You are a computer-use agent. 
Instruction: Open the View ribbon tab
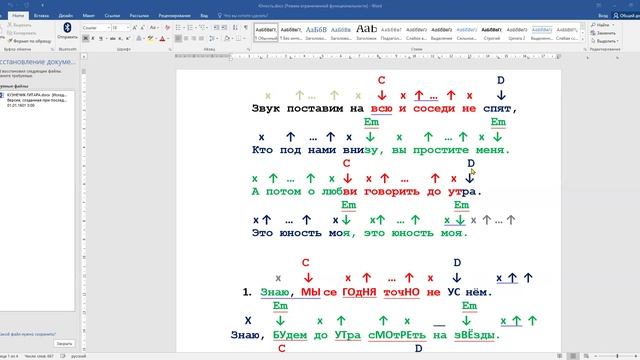coord(204,16)
